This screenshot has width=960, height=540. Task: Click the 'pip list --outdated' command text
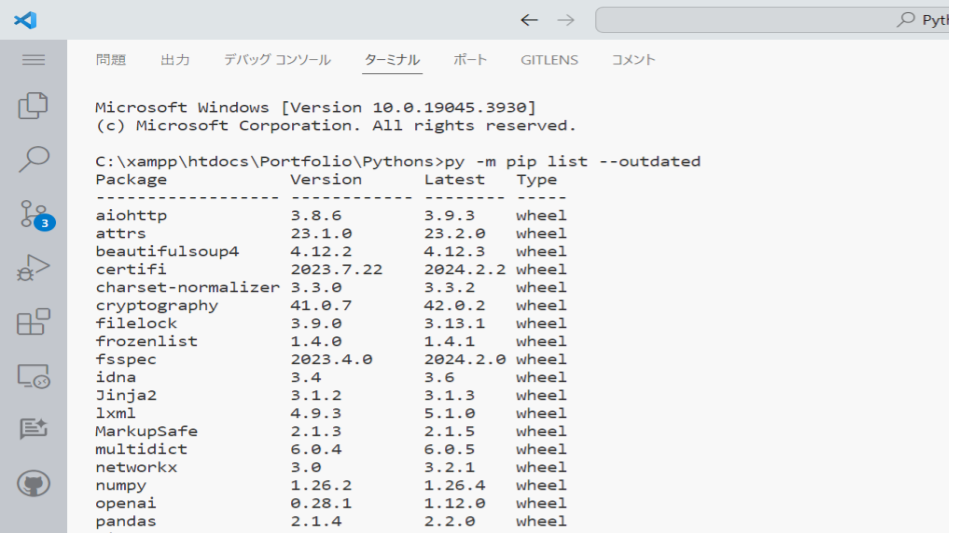[603, 162]
